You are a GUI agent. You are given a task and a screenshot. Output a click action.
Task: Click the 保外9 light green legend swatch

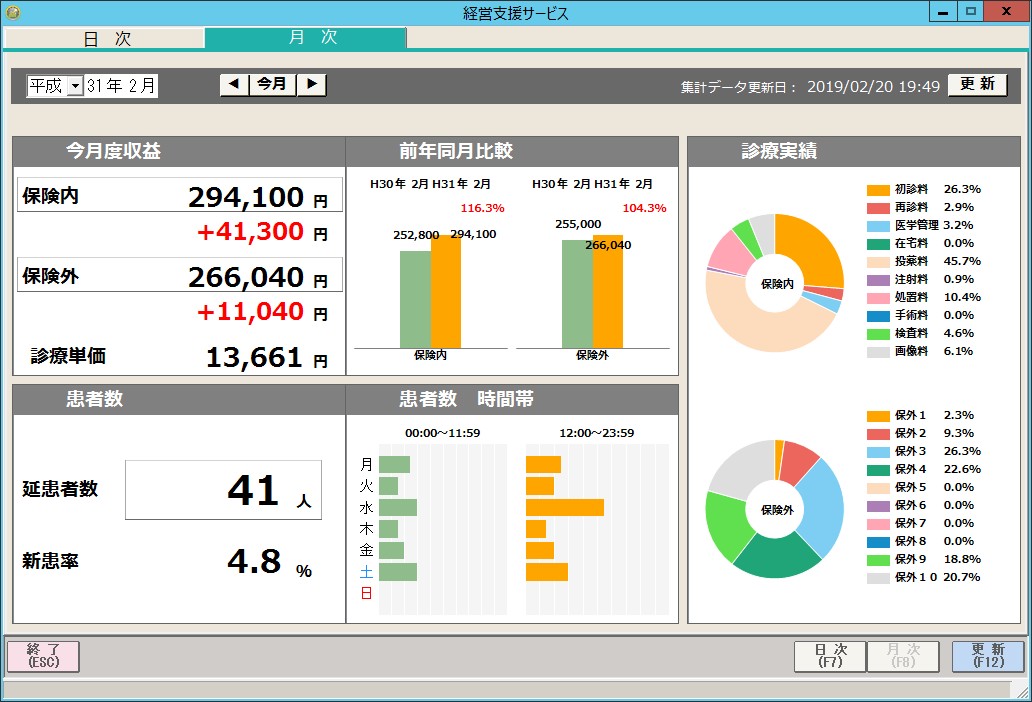point(878,561)
